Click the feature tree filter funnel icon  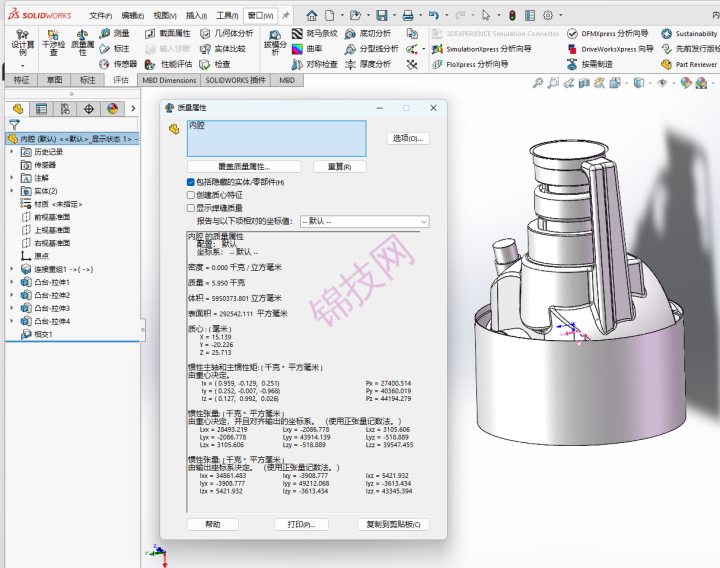[x=14, y=124]
